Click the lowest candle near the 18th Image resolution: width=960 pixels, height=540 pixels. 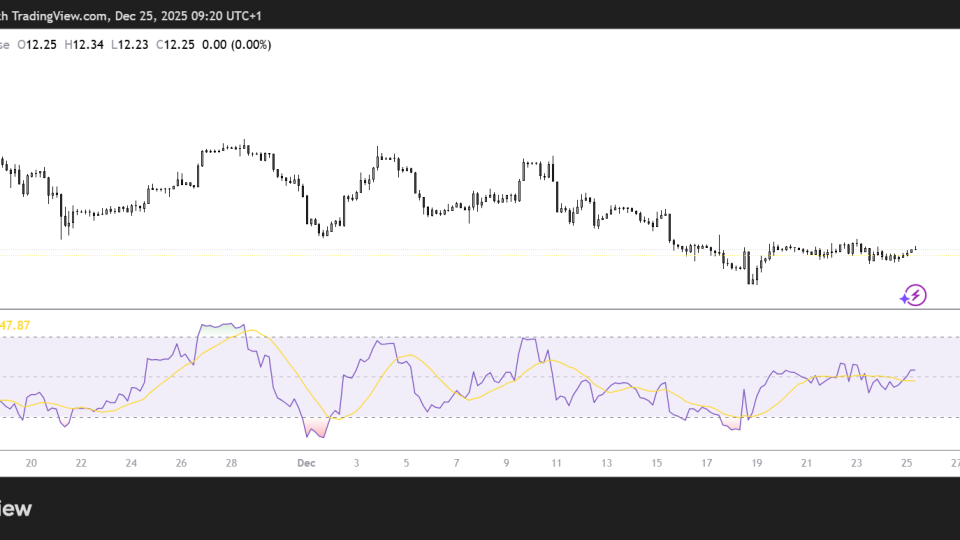click(748, 270)
